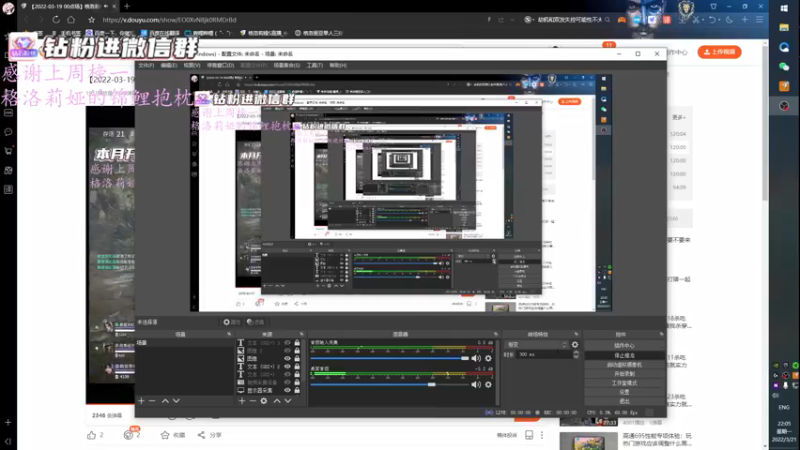The height and width of the screenshot is (450, 800).
Task: Remove the selected scene with the minus icon
Action: (152, 401)
